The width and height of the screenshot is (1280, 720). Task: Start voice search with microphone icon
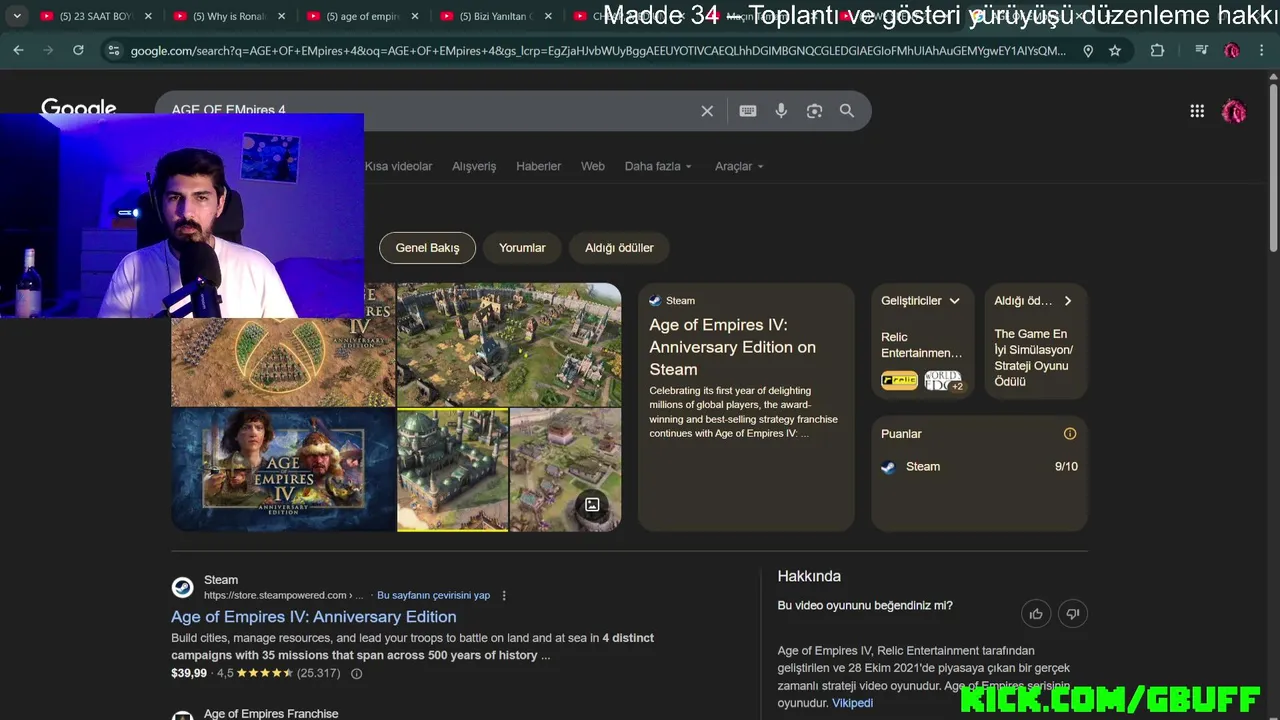pyautogui.click(x=781, y=111)
